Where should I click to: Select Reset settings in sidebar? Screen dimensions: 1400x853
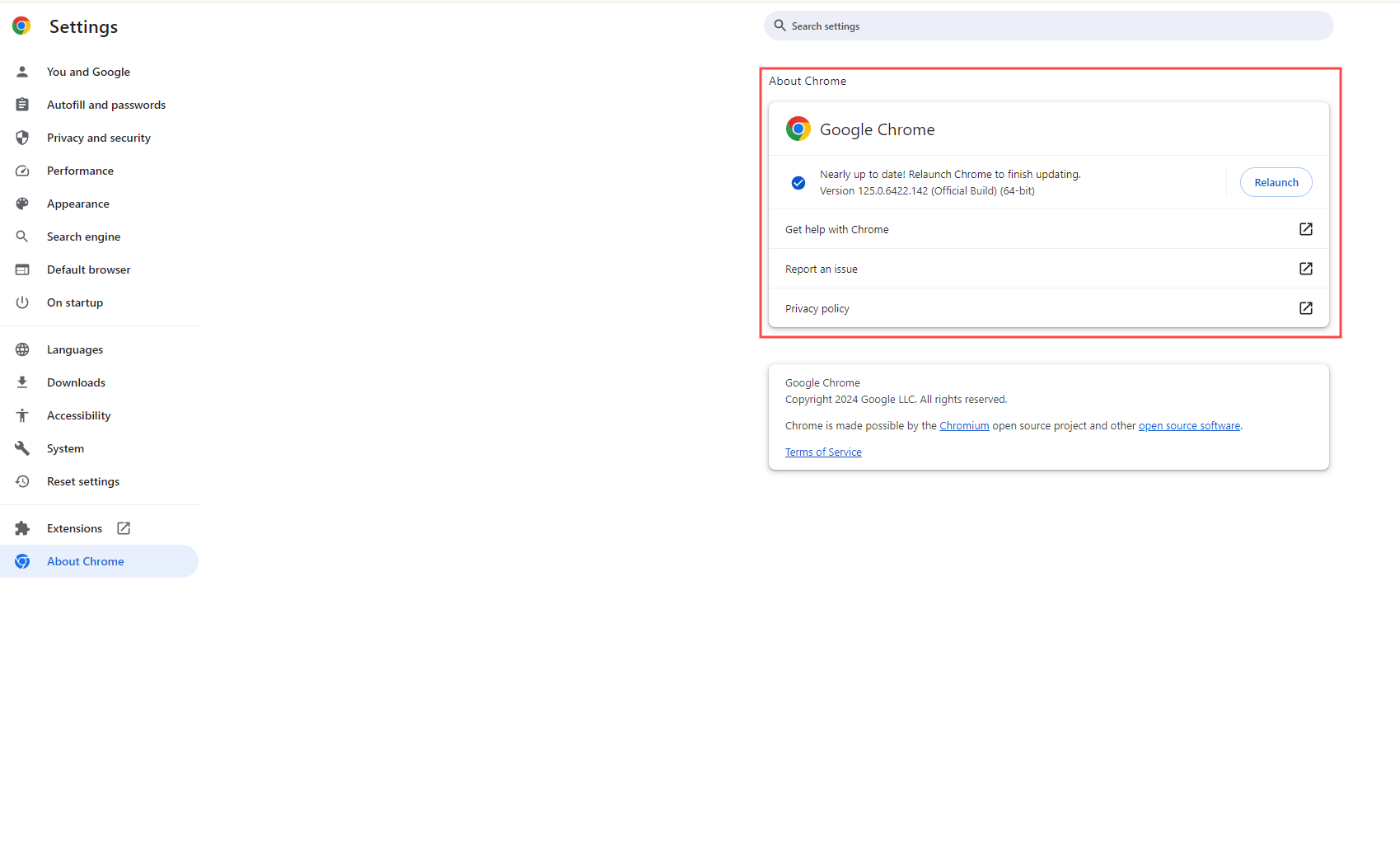[83, 481]
